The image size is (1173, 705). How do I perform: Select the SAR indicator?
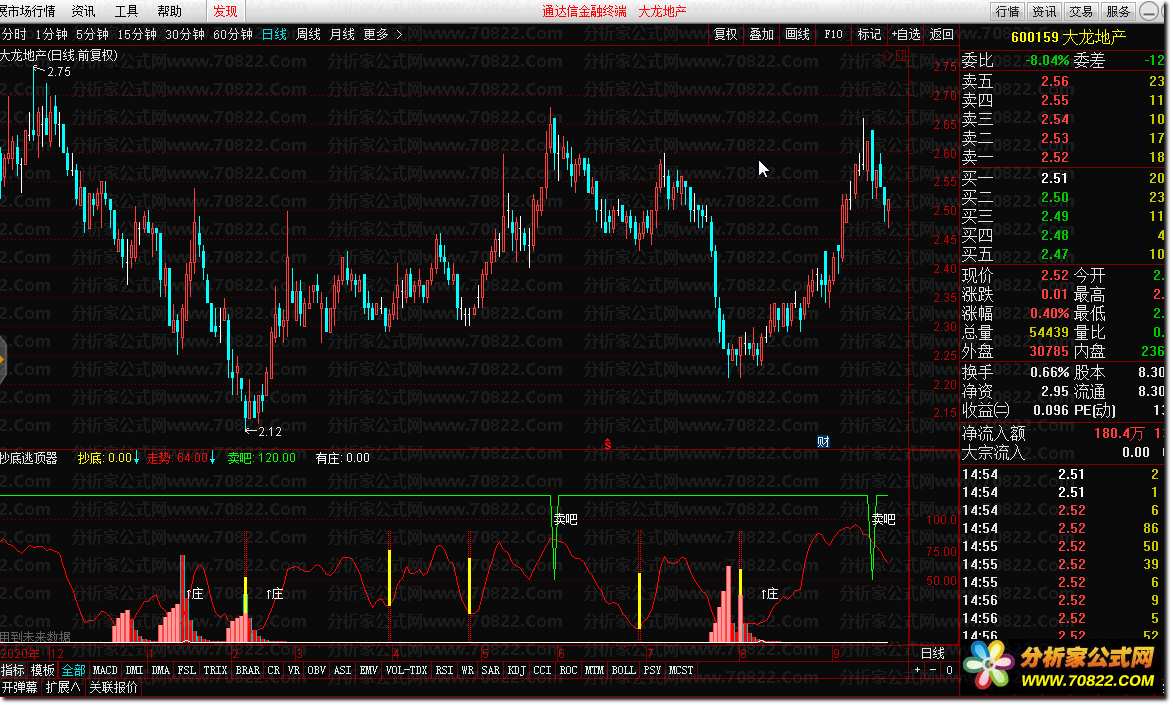tap(491, 671)
